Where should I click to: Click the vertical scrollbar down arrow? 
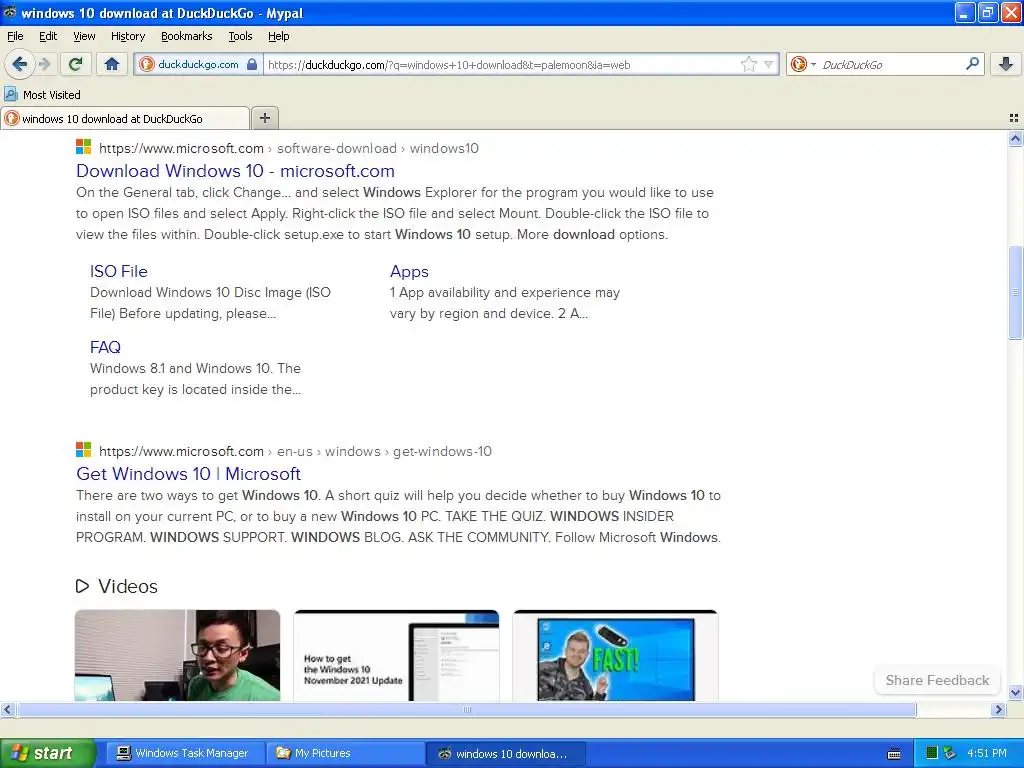click(1015, 692)
